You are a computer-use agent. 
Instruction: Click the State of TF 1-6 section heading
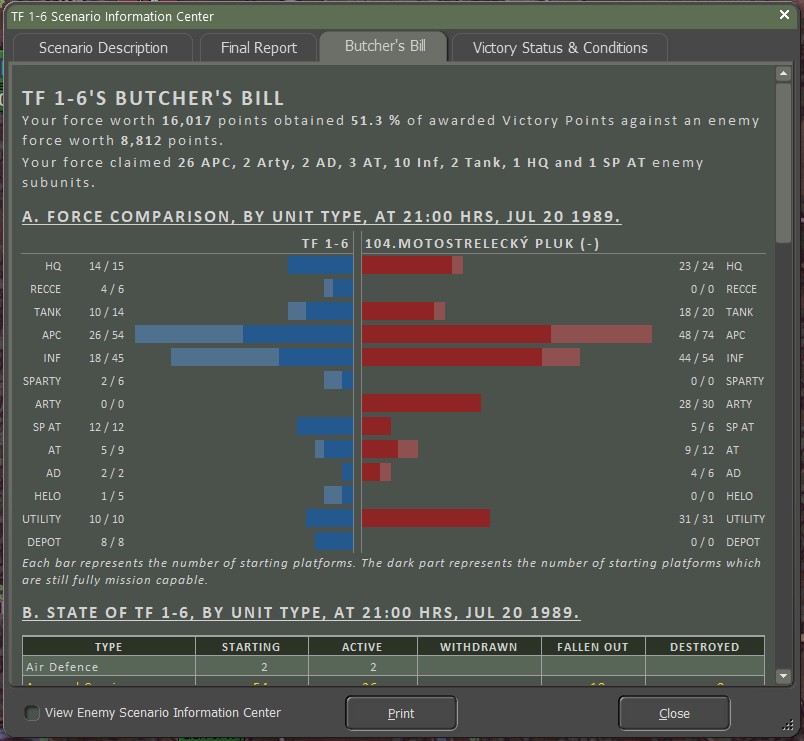pos(301,612)
